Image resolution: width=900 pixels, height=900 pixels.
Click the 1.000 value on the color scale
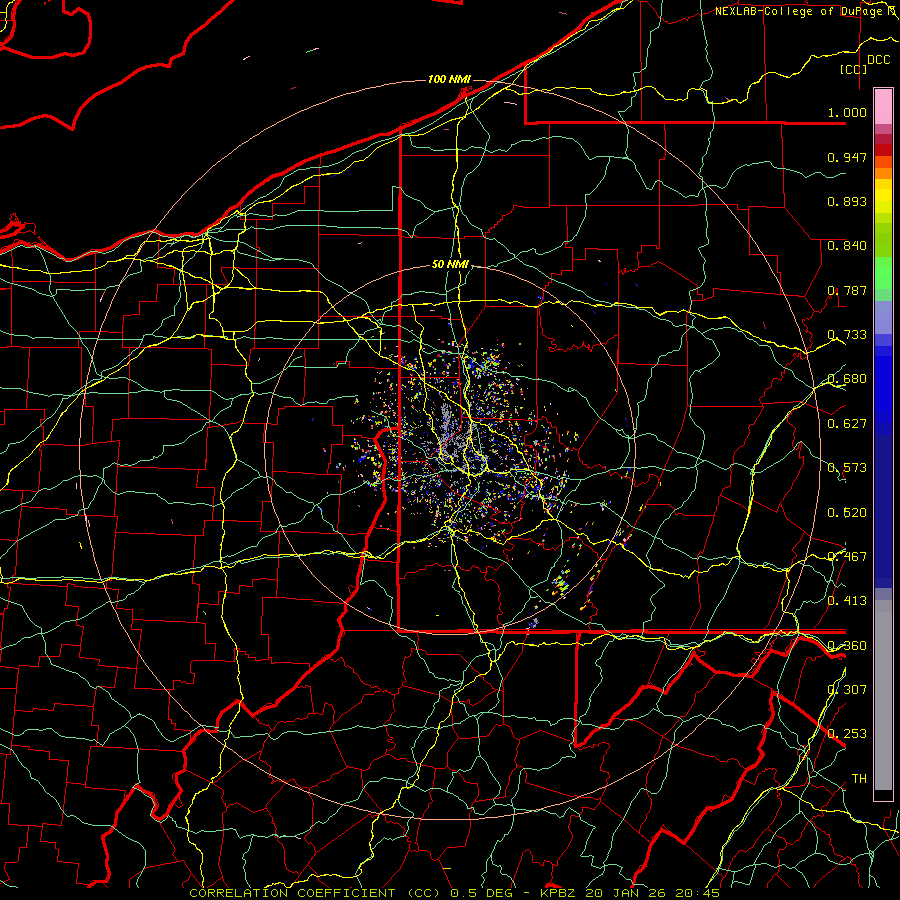click(x=847, y=112)
